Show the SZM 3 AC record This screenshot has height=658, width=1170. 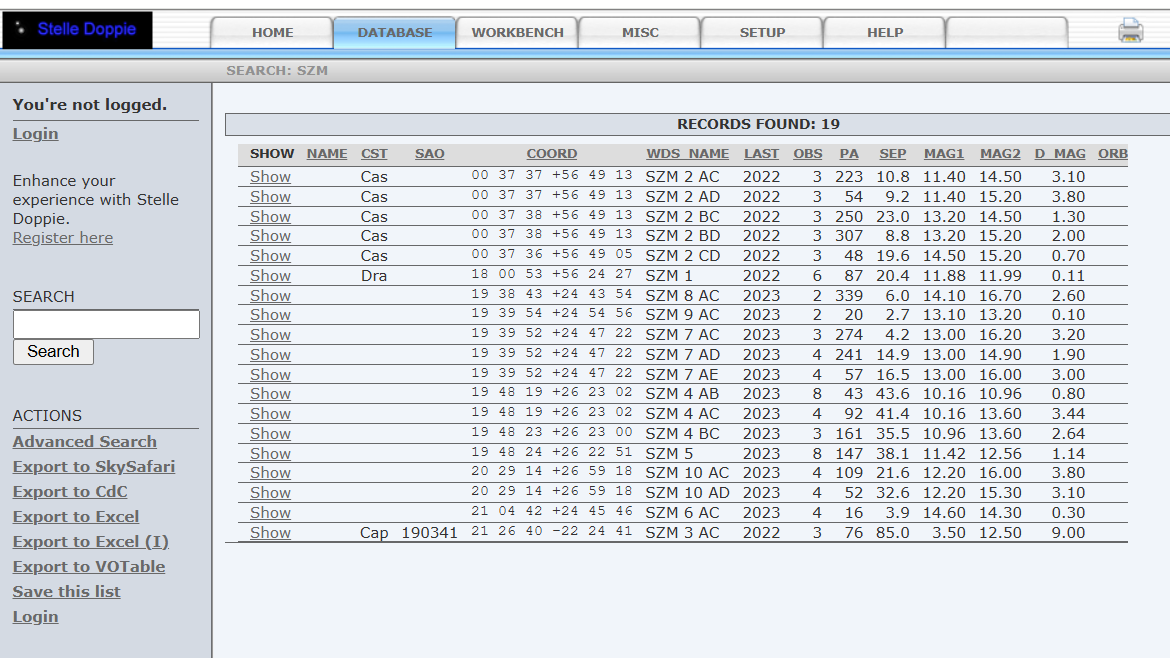point(270,533)
